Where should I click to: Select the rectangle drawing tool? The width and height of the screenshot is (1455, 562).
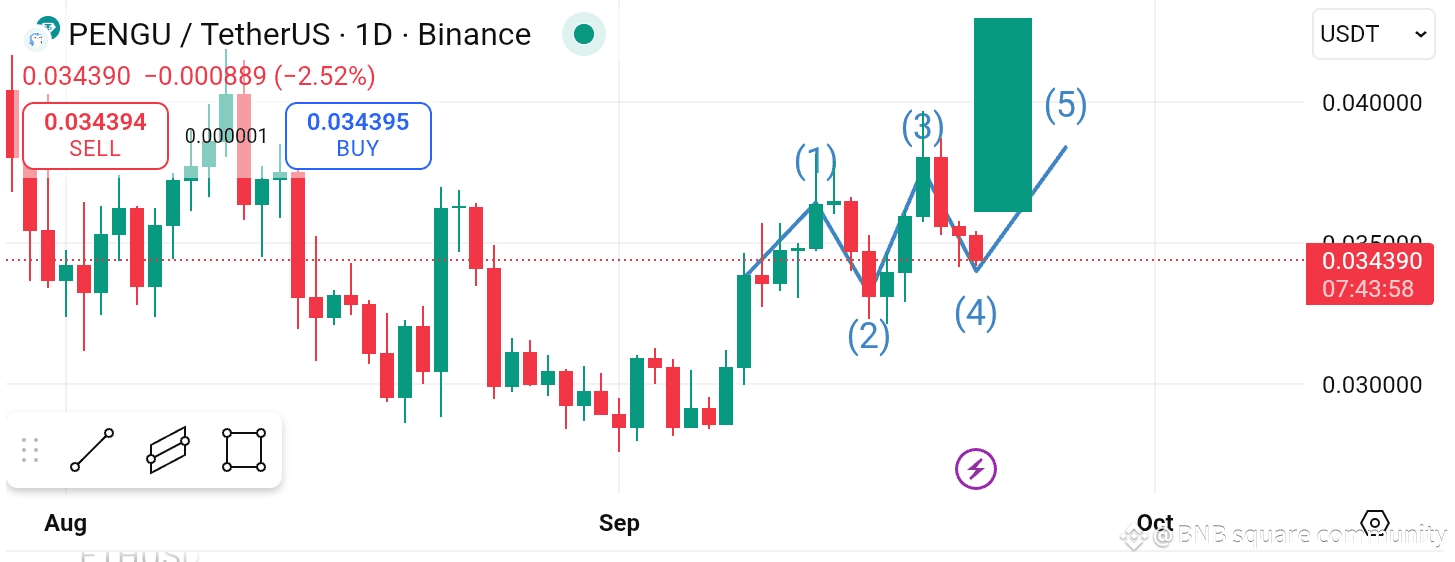(244, 451)
